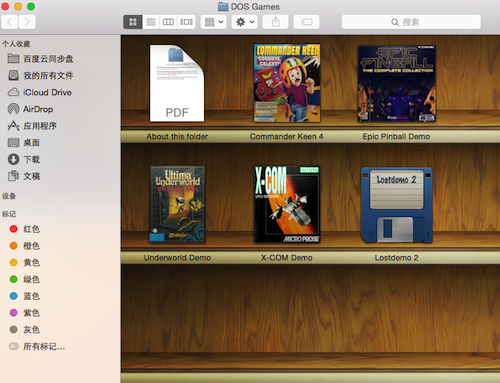Click the 我的所有文件 drive icon
The height and width of the screenshot is (383, 500).
point(13,75)
